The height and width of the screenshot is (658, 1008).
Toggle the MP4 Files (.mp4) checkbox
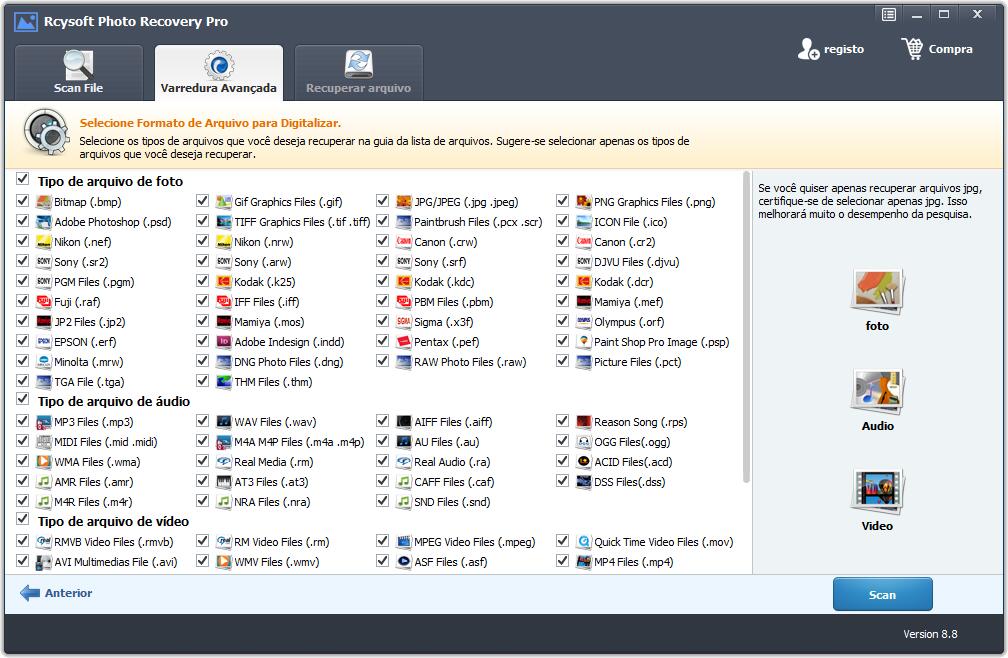(562, 560)
